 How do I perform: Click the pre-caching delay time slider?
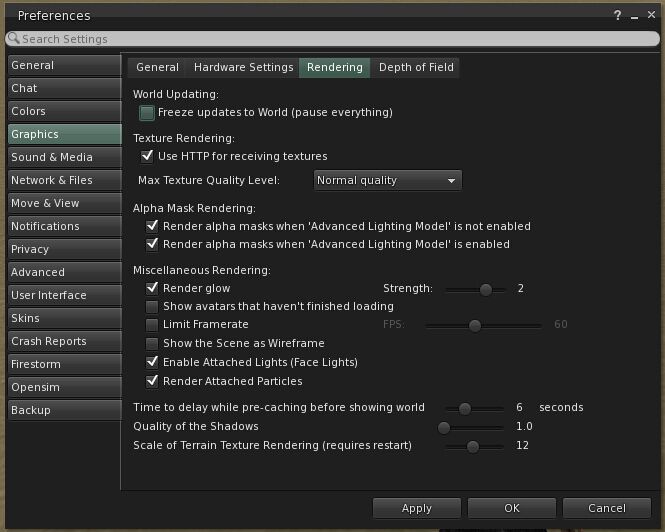click(474, 409)
